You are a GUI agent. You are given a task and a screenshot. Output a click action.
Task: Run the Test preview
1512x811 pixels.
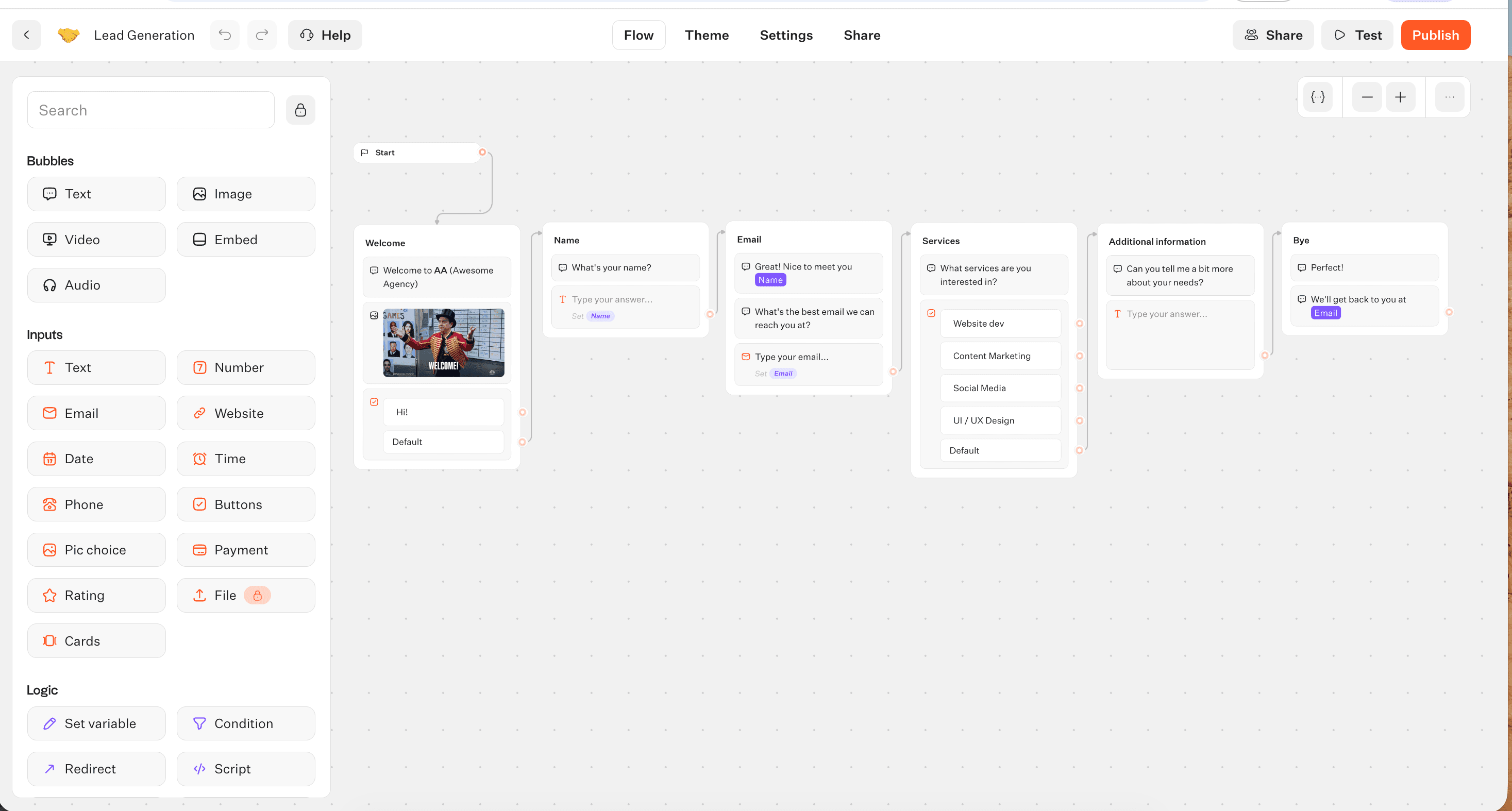[x=1357, y=35]
